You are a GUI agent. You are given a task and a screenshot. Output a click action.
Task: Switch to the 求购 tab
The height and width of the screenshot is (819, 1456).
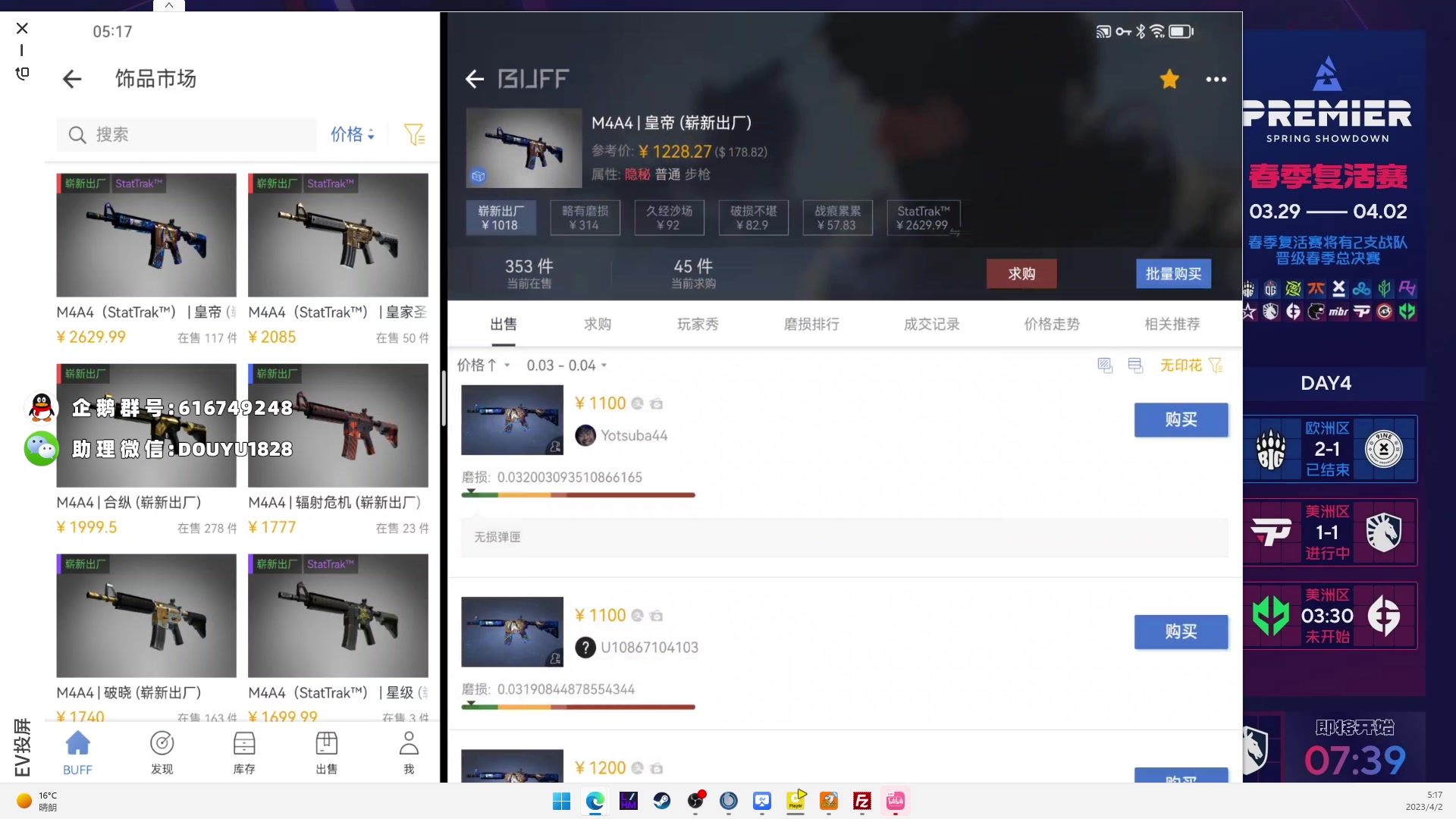[x=598, y=325]
